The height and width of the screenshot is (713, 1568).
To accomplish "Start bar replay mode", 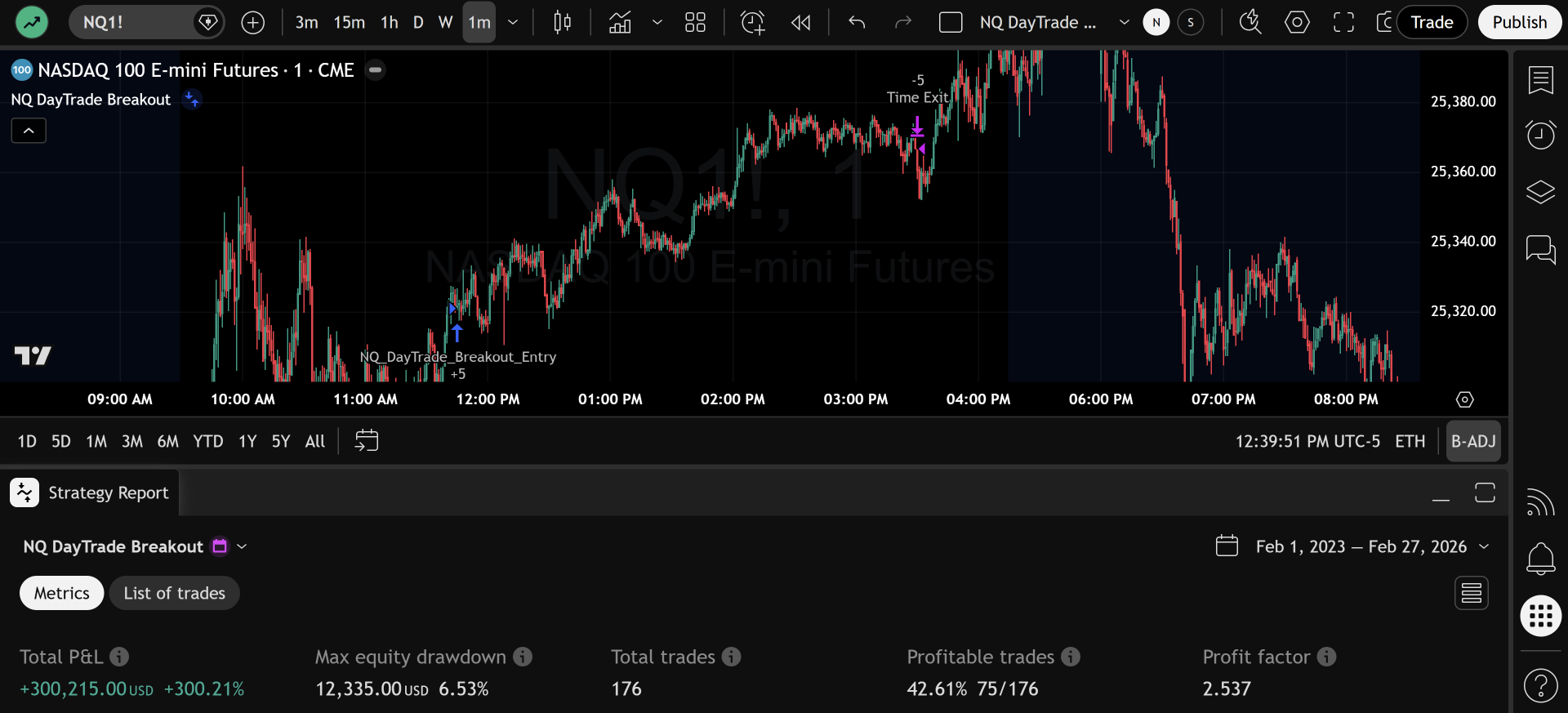I will 801,22.
